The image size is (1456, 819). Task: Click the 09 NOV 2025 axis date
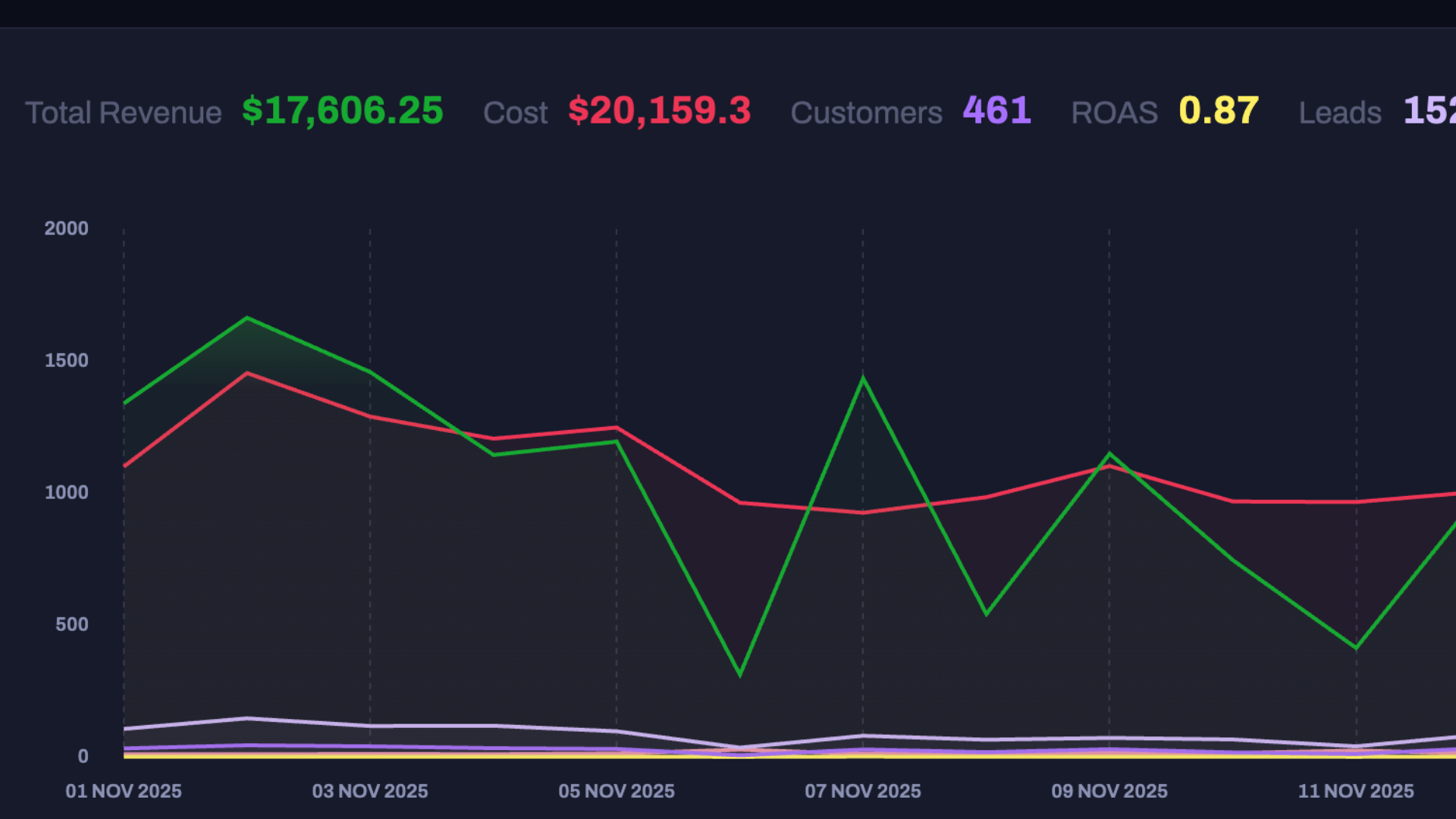pos(1109,791)
